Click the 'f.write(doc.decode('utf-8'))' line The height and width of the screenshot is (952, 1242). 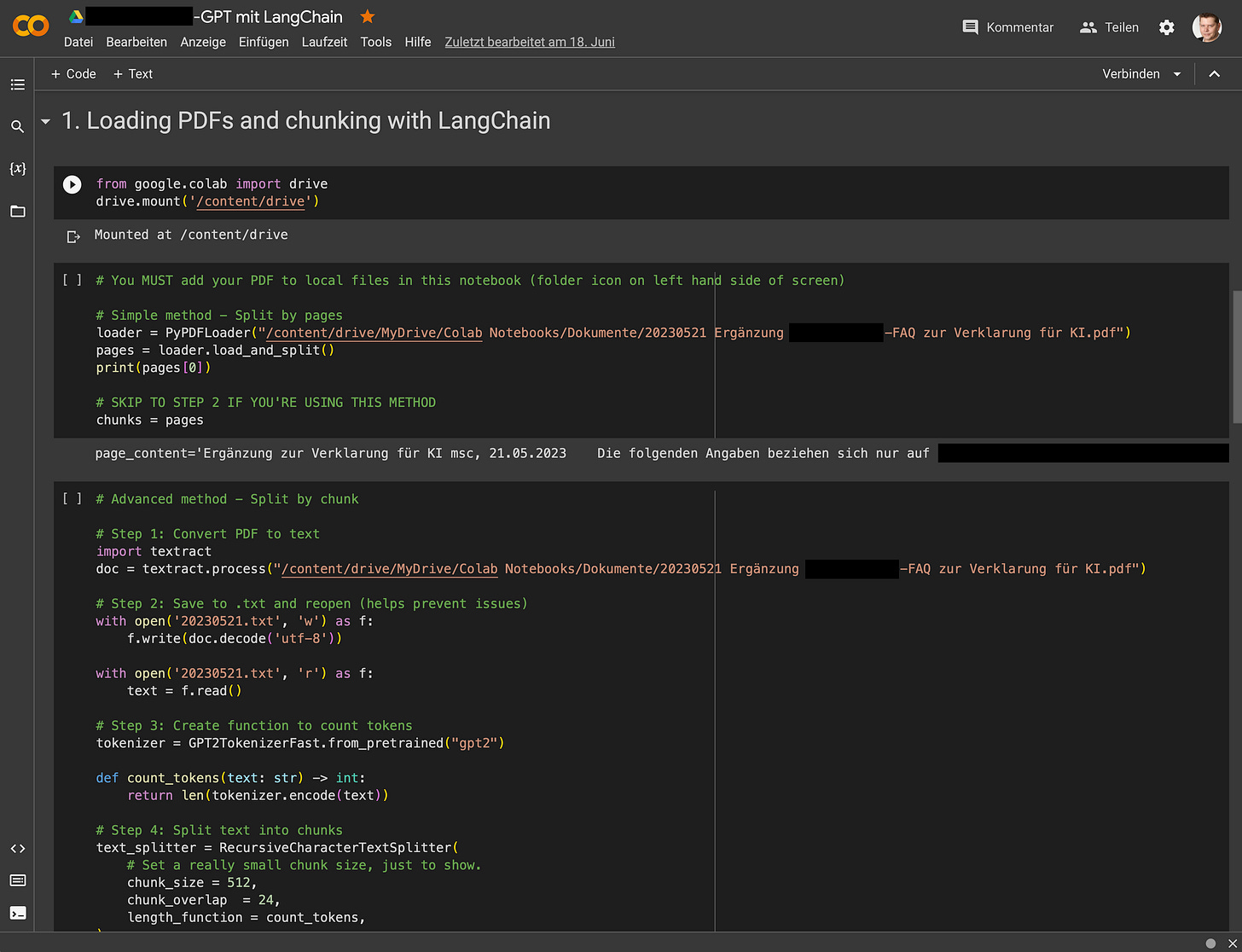pos(235,638)
